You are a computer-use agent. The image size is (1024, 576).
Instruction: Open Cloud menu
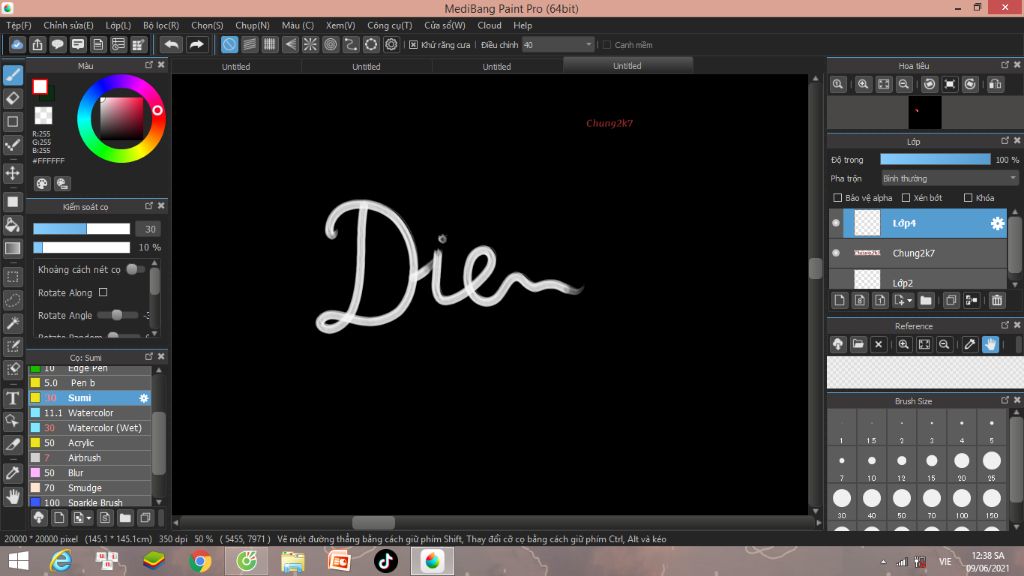(x=489, y=25)
